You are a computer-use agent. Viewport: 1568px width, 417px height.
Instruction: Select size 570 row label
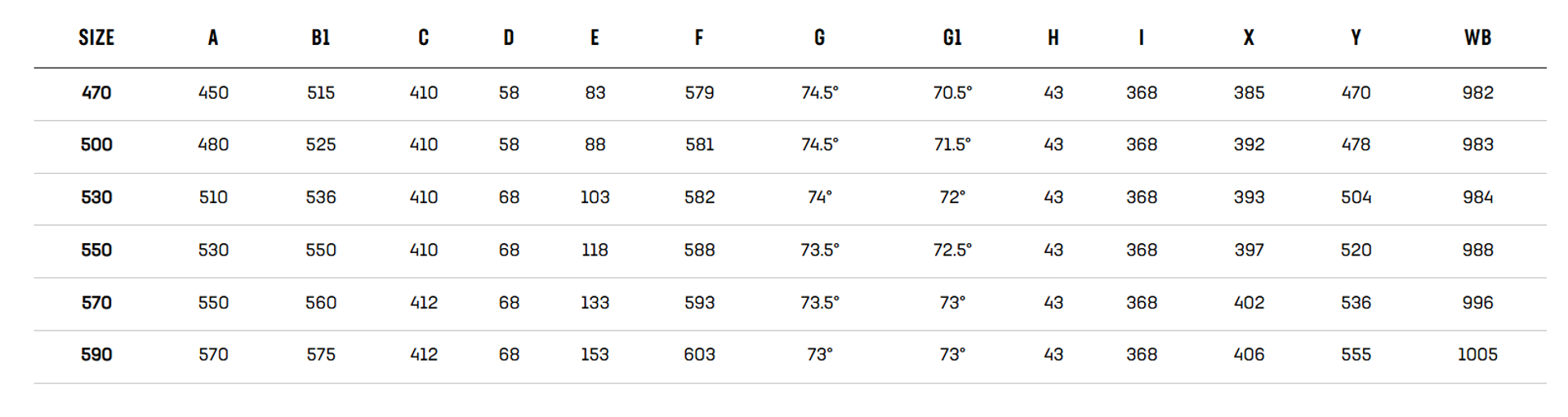[96, 303]
